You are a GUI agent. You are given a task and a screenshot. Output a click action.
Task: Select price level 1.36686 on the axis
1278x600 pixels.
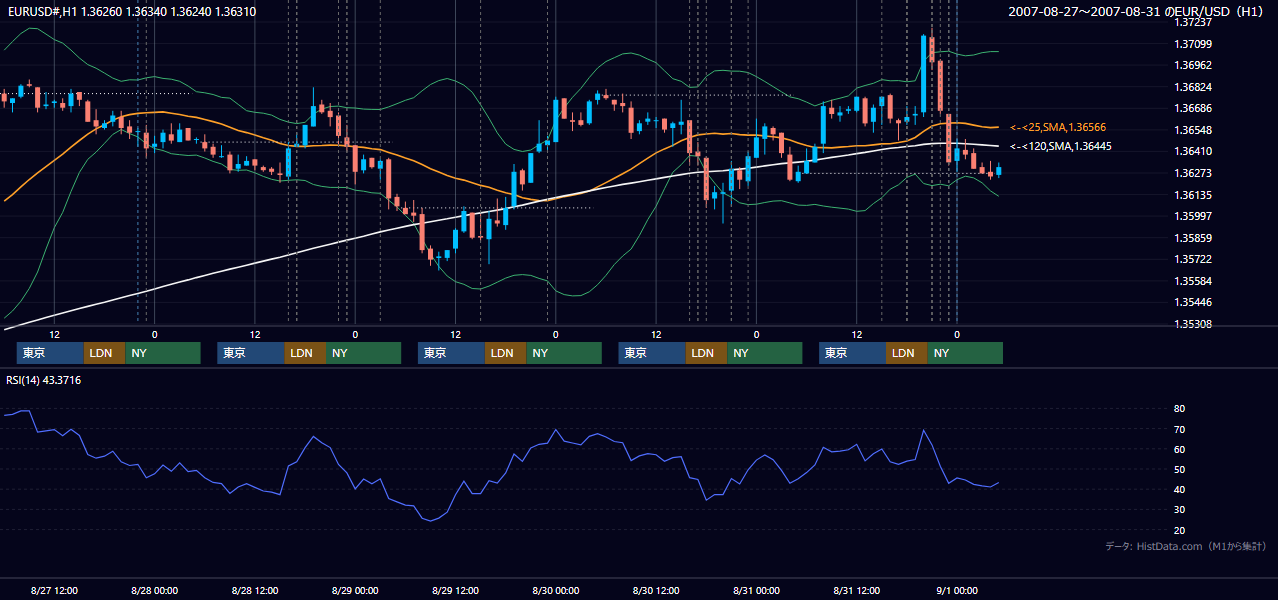1194,108
